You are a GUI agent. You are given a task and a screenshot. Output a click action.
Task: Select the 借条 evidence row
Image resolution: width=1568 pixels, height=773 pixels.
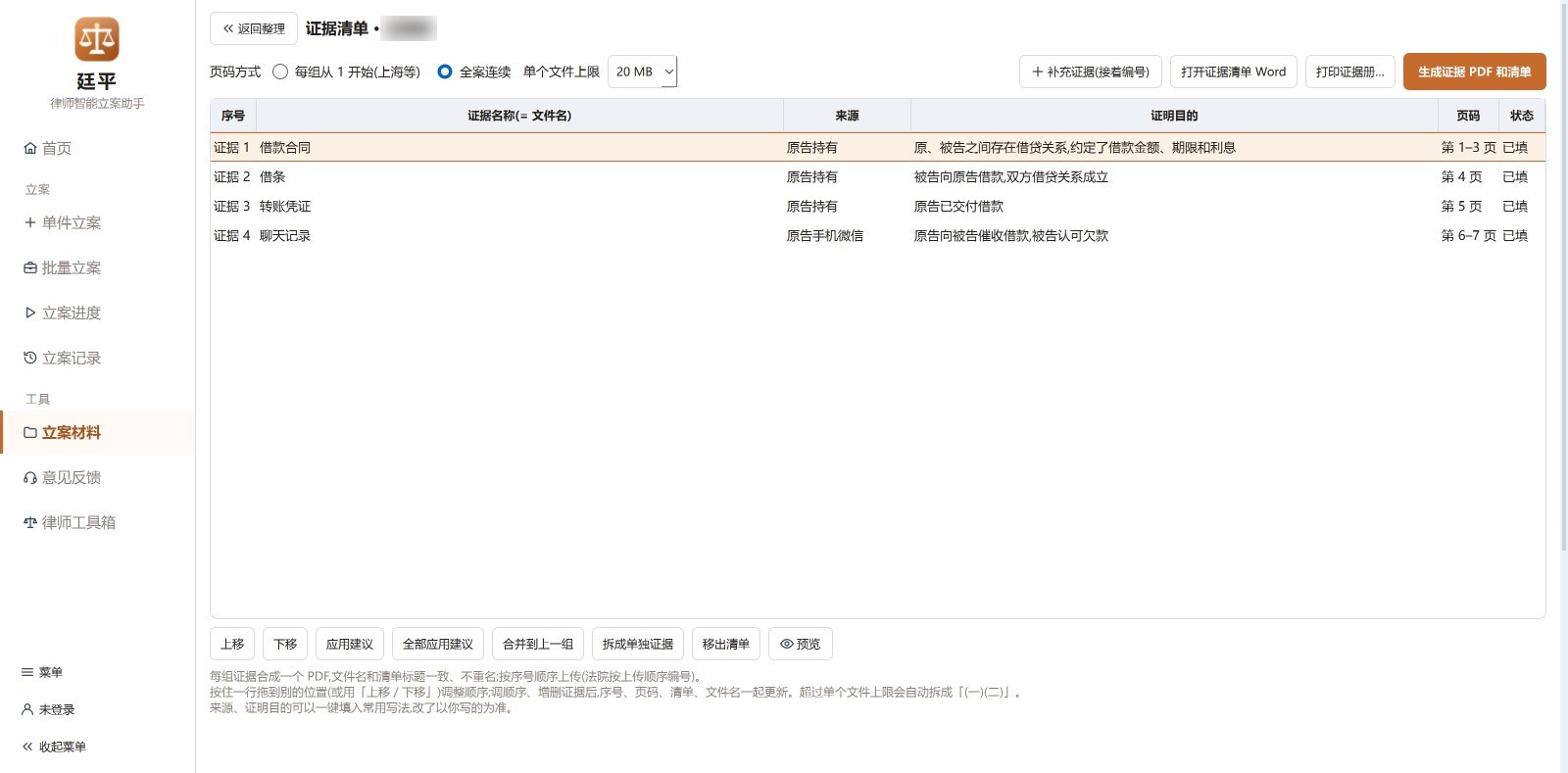[x=878, y=176]
